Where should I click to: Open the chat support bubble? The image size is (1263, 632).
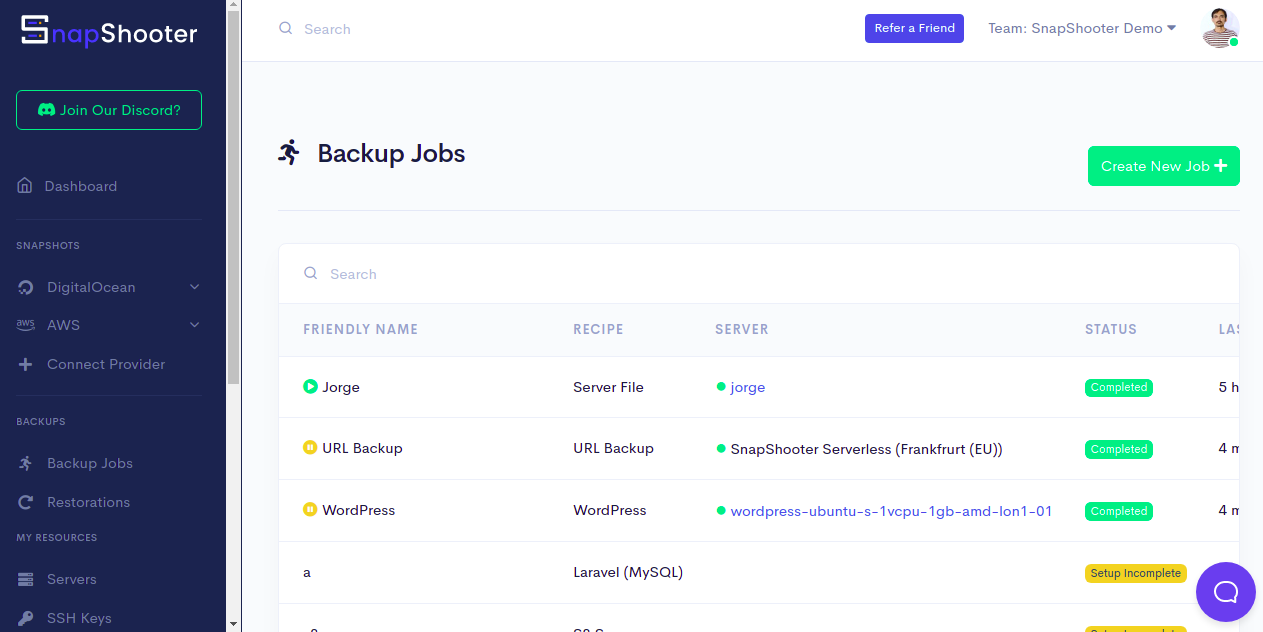pos(1226,591)
